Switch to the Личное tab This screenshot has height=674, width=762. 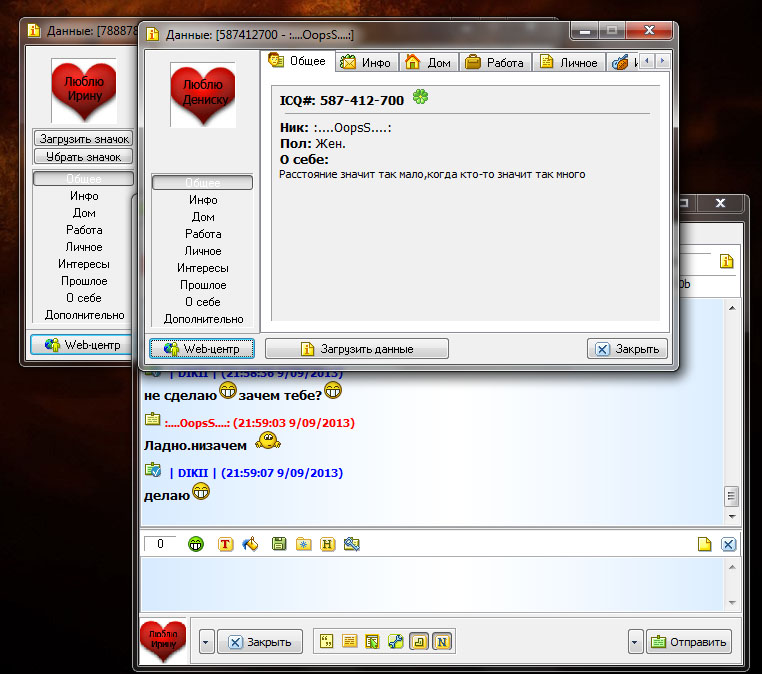(x=569, y=63)
